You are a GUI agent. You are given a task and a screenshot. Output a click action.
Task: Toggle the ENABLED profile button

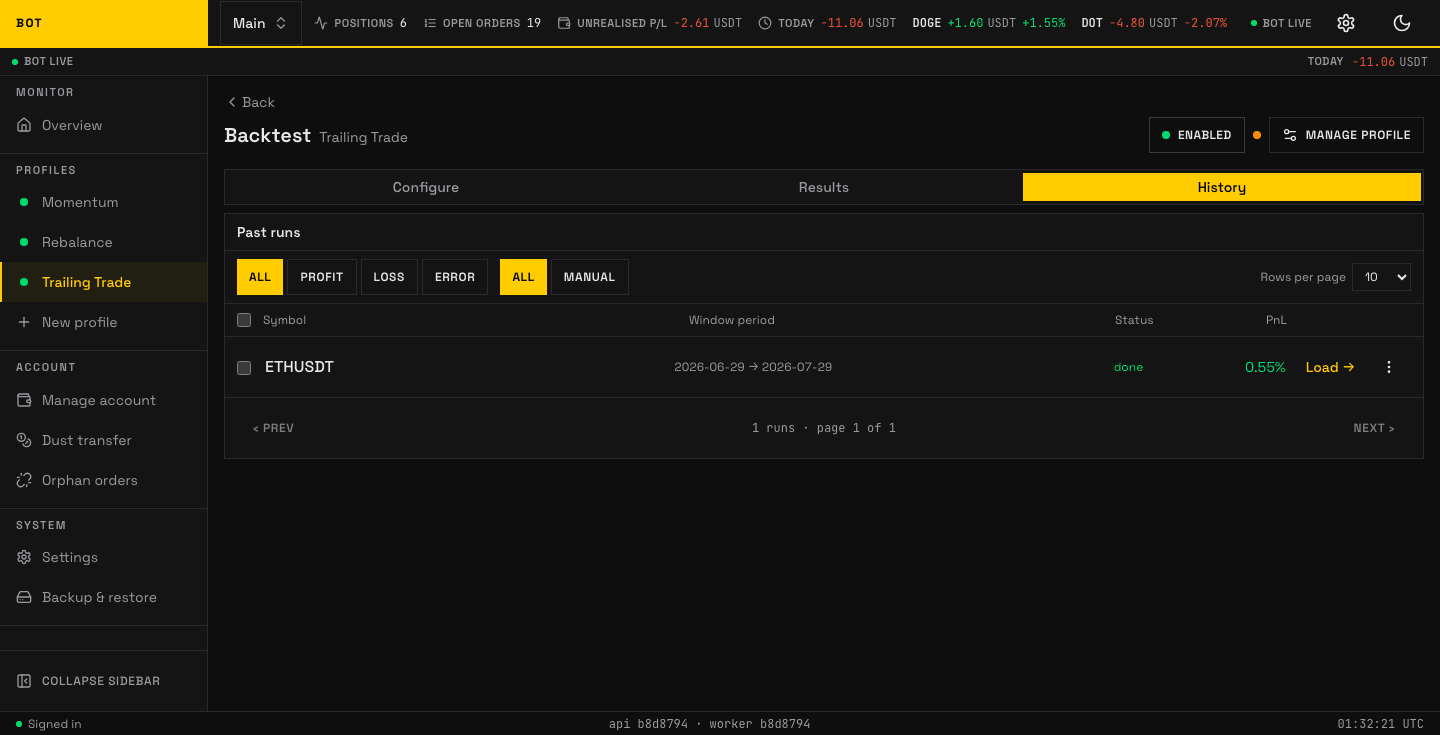click(x=1196, y=135)
